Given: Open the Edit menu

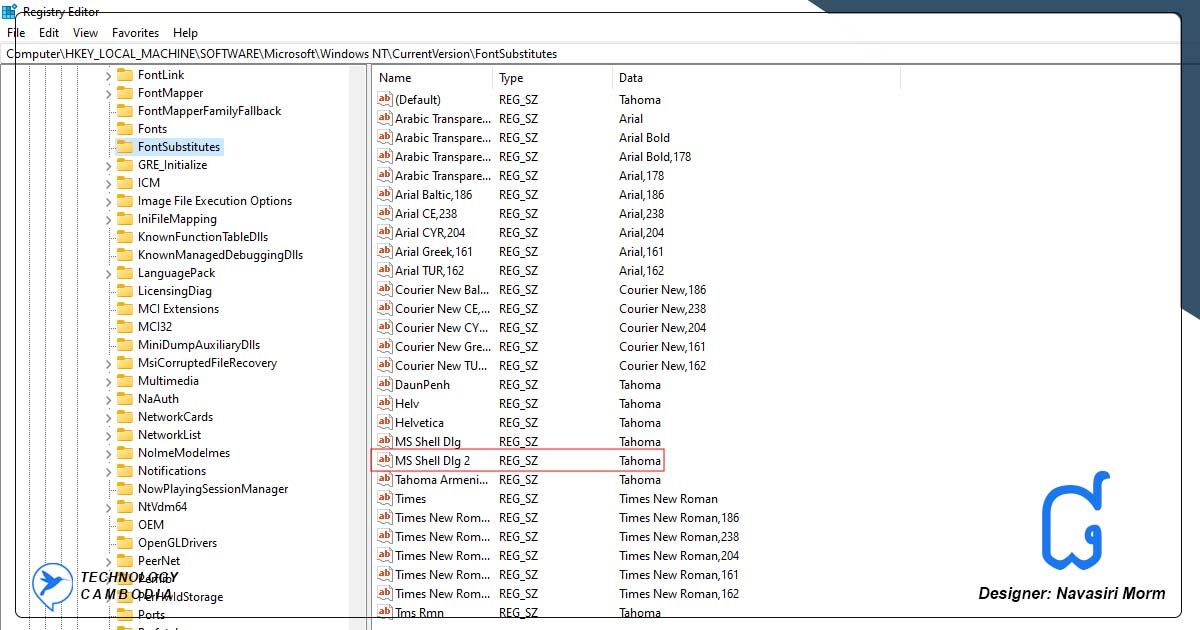Looking at the screenshot, I should (49, 33).
